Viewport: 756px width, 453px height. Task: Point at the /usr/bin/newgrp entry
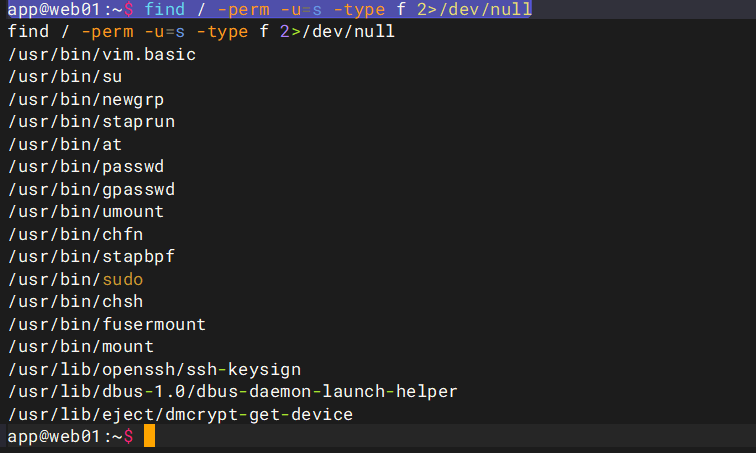85,99
